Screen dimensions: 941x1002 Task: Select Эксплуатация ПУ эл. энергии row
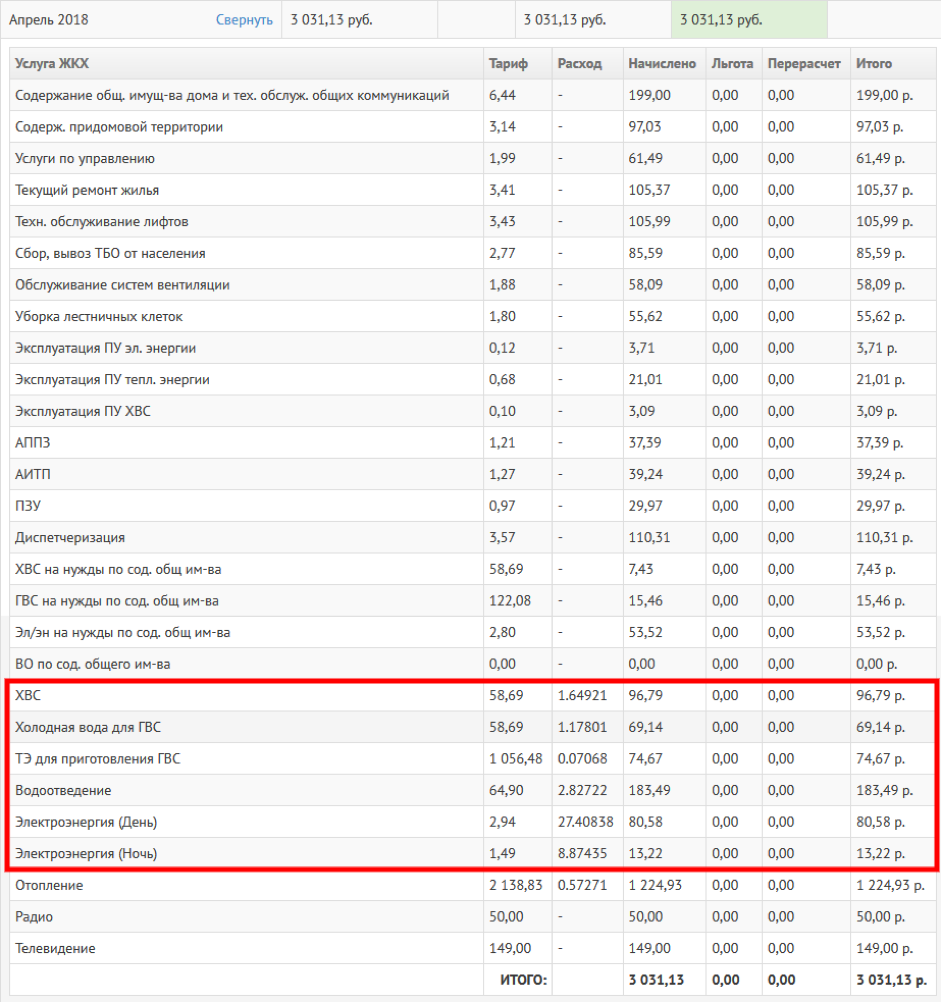[473, 348]
